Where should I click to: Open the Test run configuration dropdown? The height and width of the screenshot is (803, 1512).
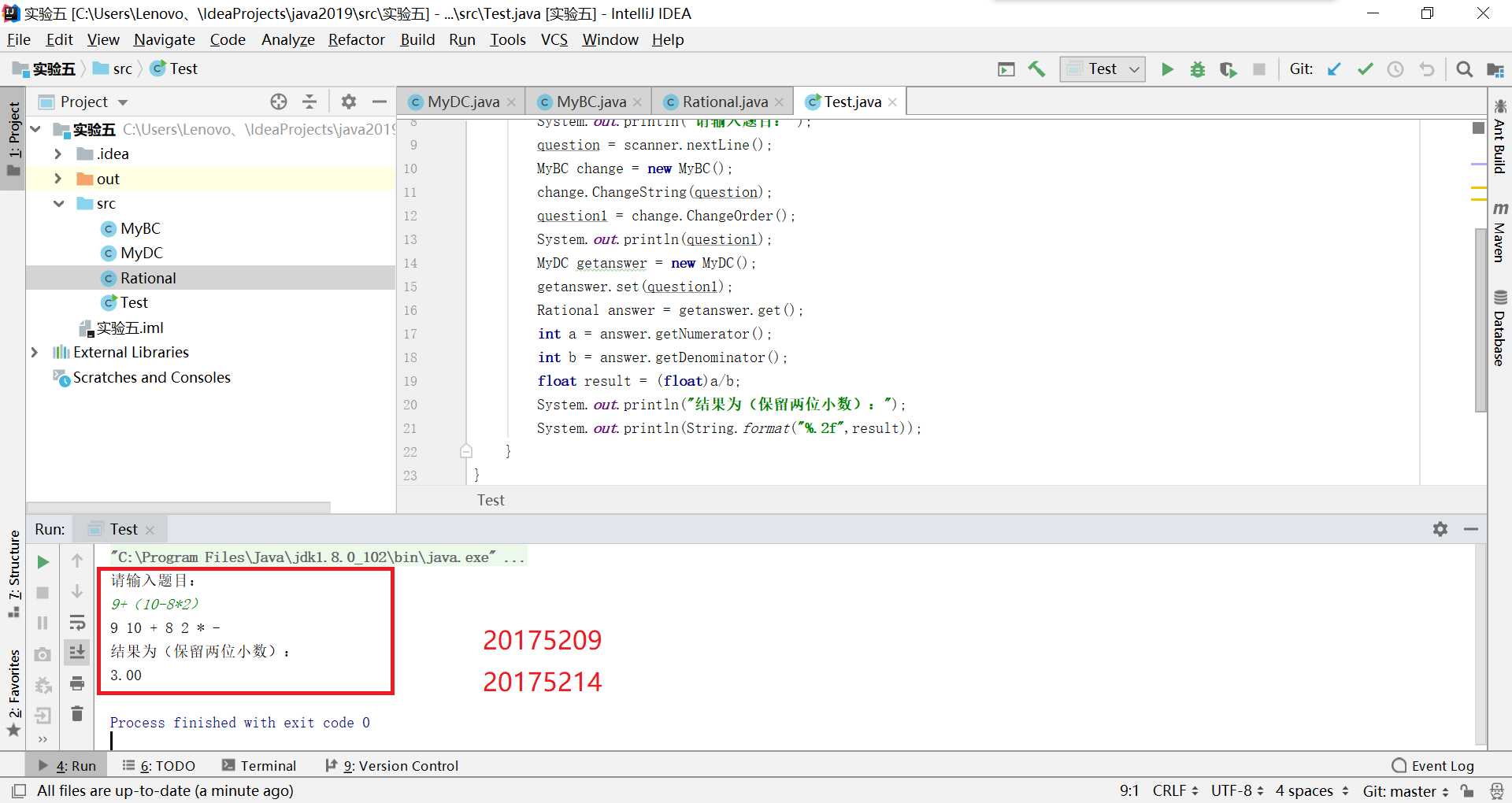pyautogui.click(x=1102, y=69)
